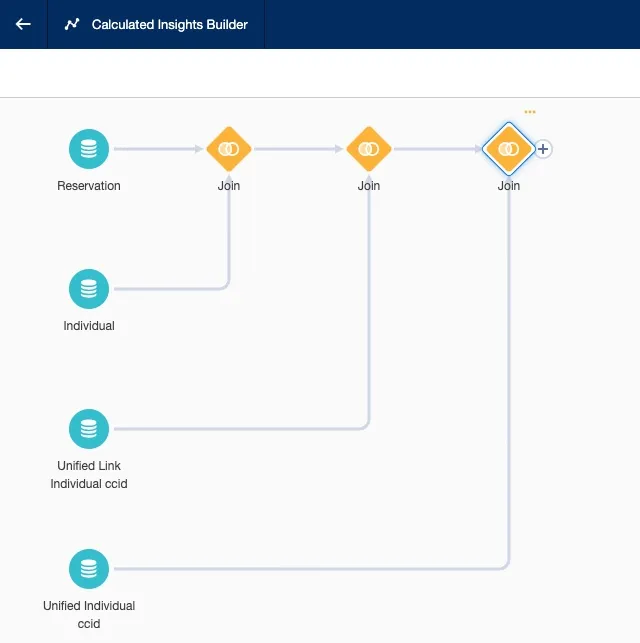The height and width of the screenshot is (643, 640).
Task: Click the Join label under the selected node
Action: pos(509,186)
